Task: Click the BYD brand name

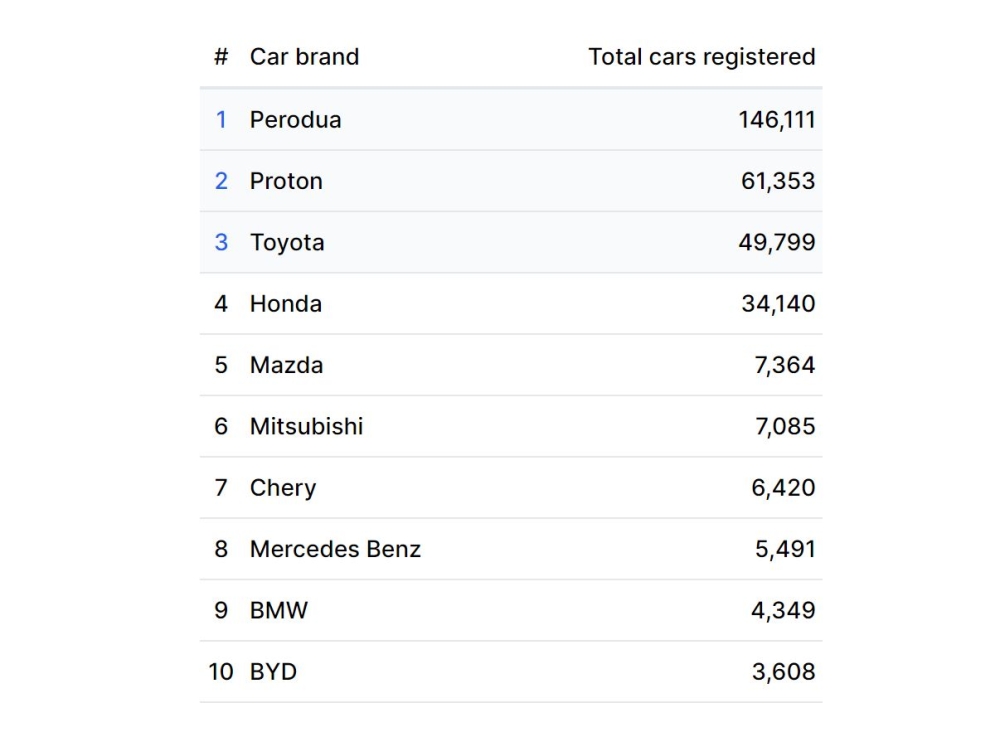Action: (273, 672)
